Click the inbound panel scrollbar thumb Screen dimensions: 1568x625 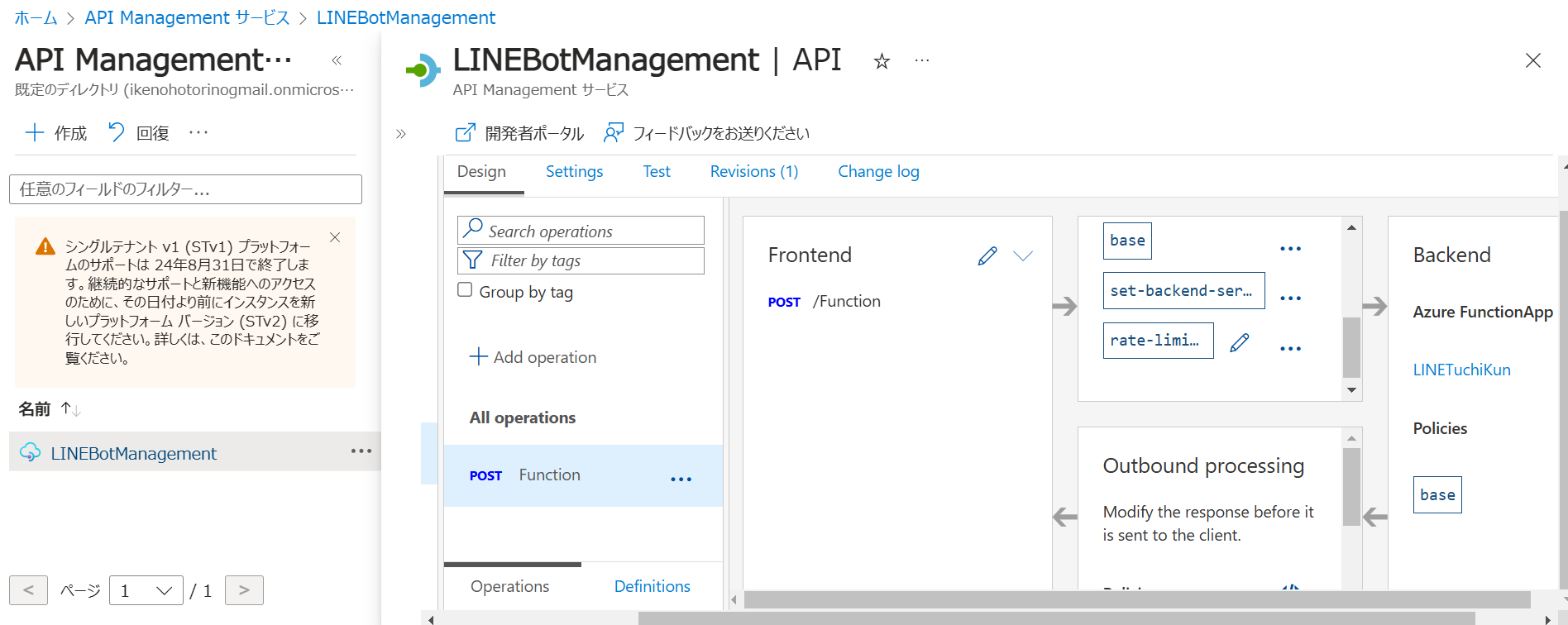pos(1351,347)
